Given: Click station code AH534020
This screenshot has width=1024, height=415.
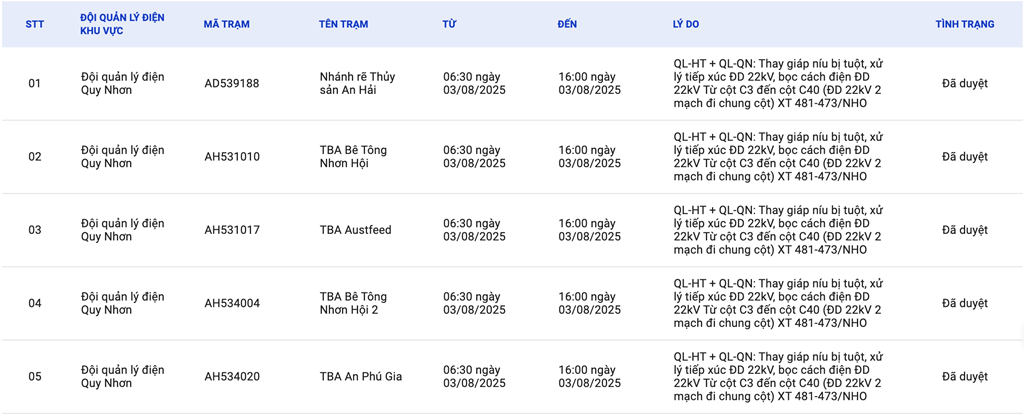Looking at the screenshot, I should [x=231, y=377].
